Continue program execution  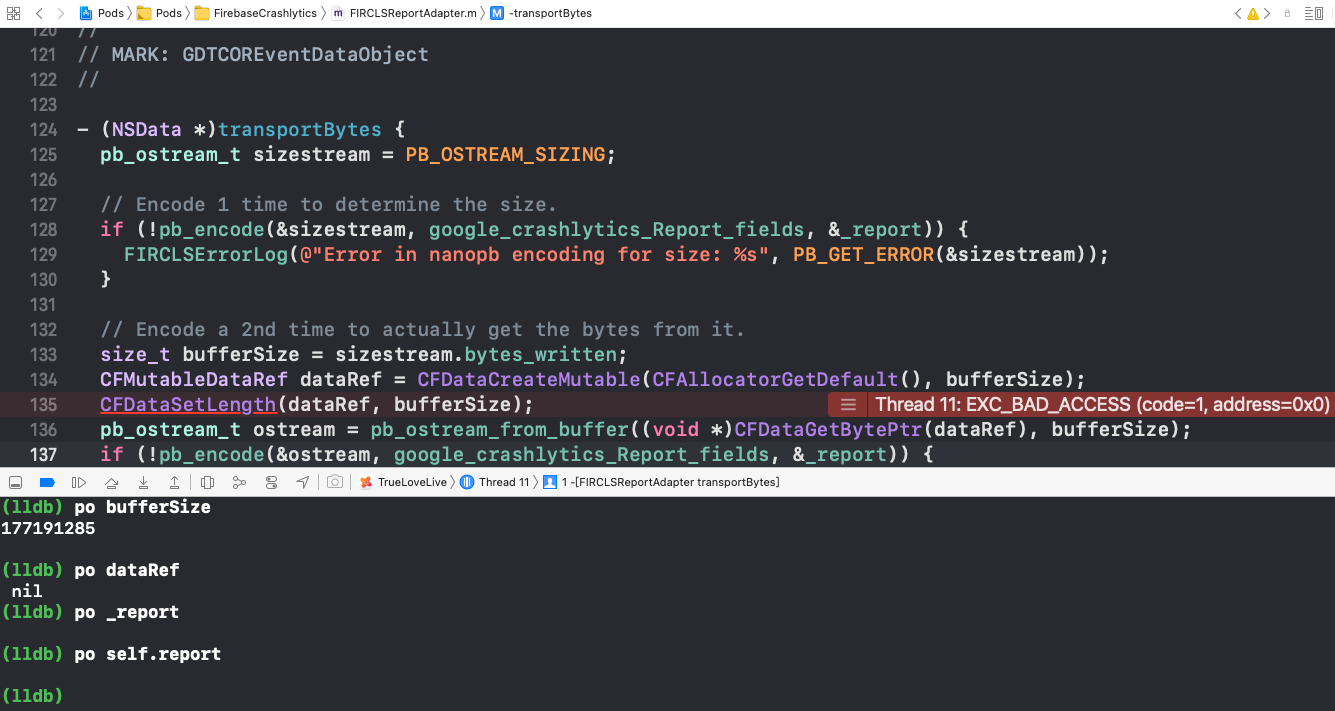click(x=79, y=482)
